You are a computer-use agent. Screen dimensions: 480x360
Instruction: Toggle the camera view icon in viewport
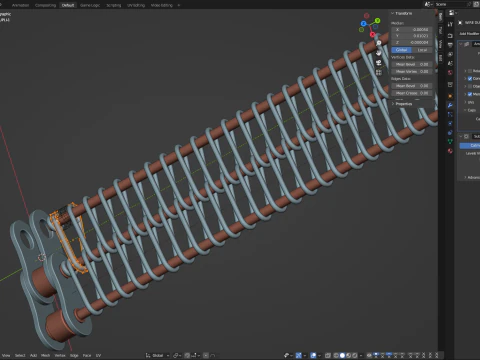379,63
